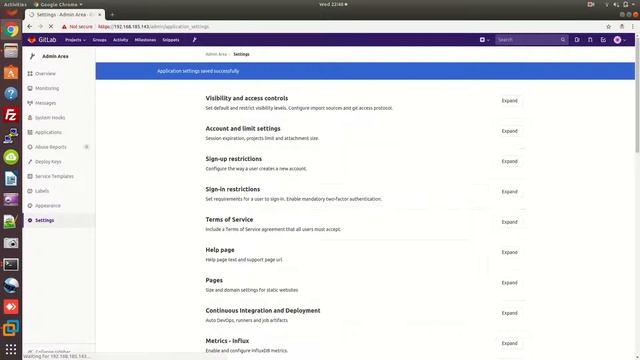This screenshot has width=640, height=360.
Task: Open Terminal from the dock
Action: tap(11, 264)
